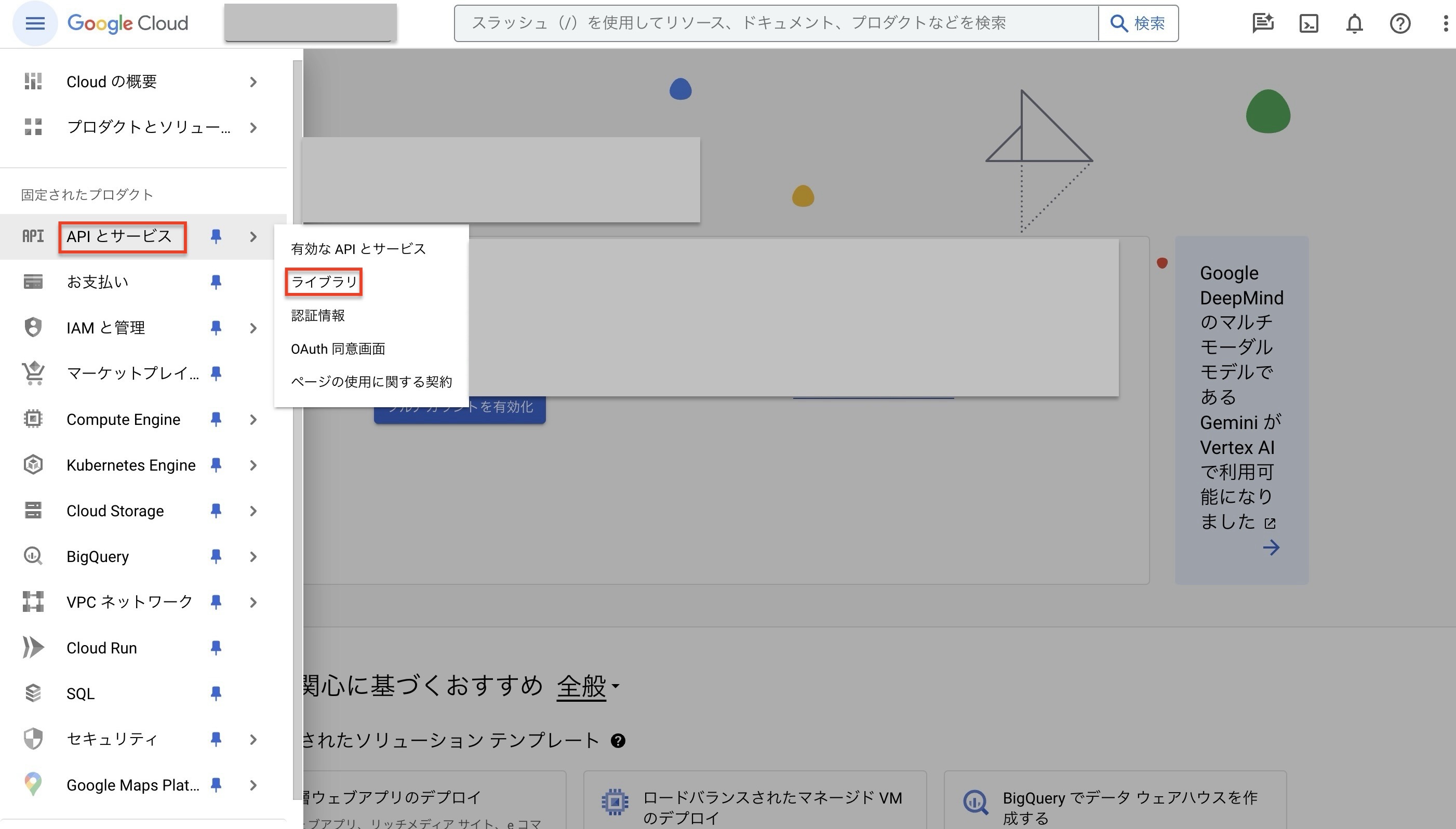
Task: Click the Cloud の概要 dashboard icon
Action: (33, 82)
